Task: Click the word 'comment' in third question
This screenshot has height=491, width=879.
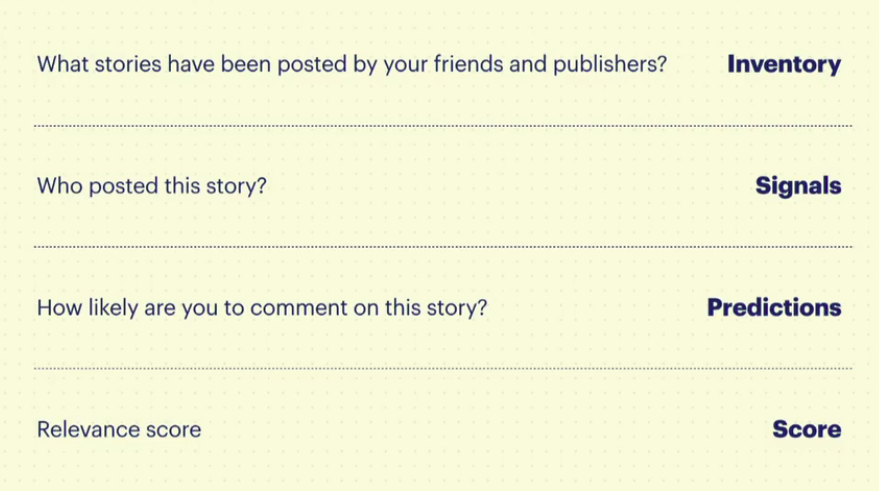Action: pos(299,308)
